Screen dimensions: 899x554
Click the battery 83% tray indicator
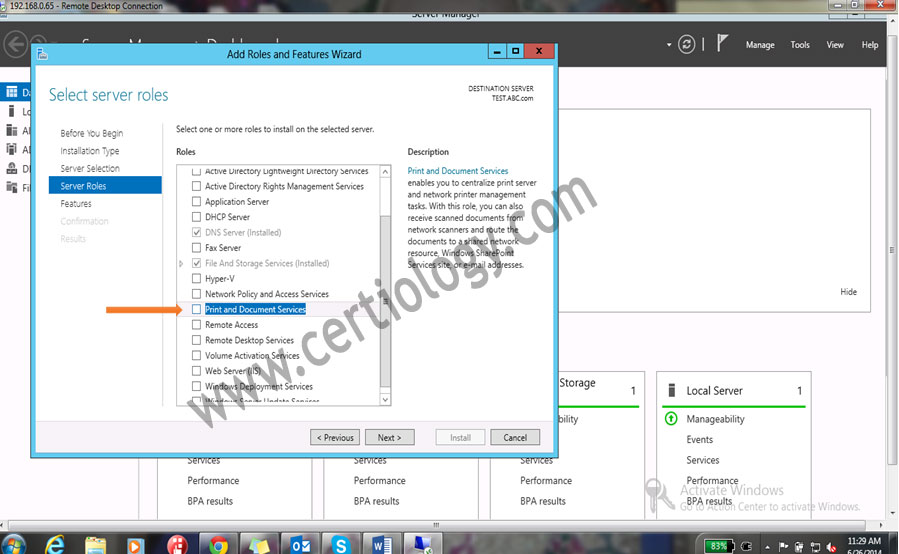point(719,546)
